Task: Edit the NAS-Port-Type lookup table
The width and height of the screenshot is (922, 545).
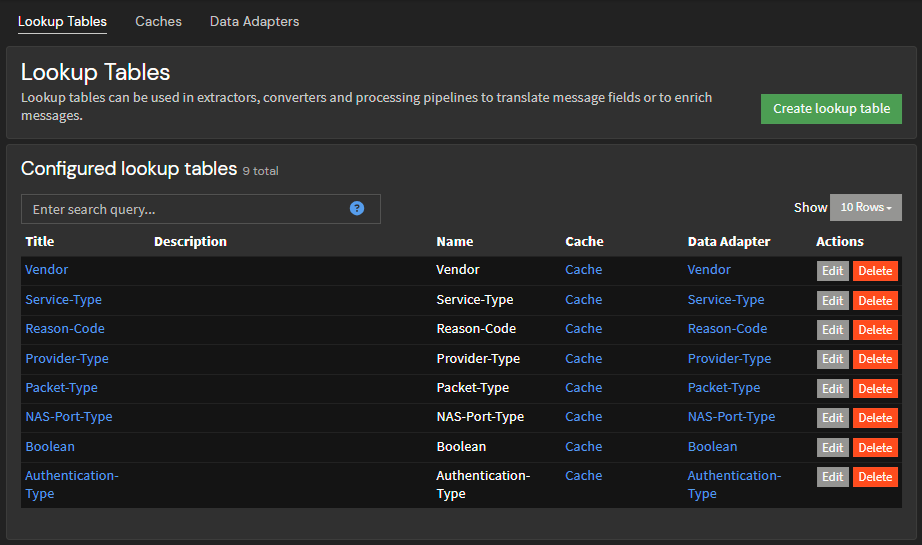Action: (832, 417)
